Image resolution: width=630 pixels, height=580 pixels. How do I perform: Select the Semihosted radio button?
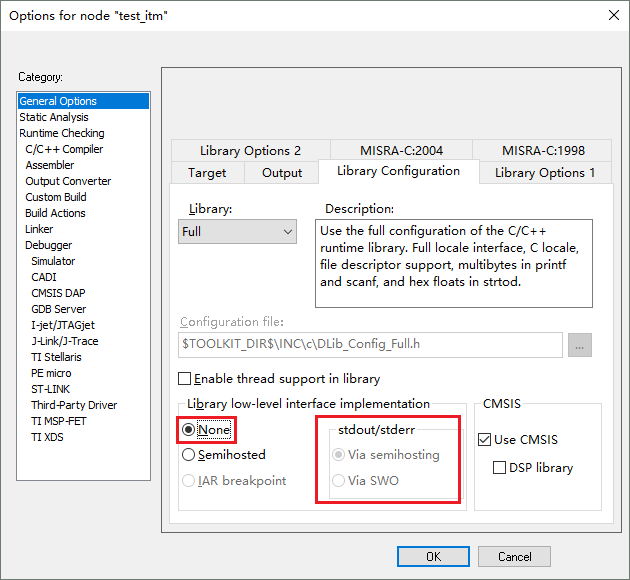pos(188,455)
